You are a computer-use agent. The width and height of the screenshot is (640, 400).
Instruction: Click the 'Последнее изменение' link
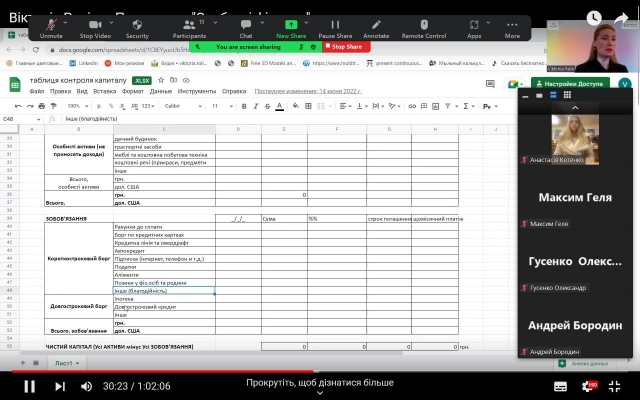(308, 91)
